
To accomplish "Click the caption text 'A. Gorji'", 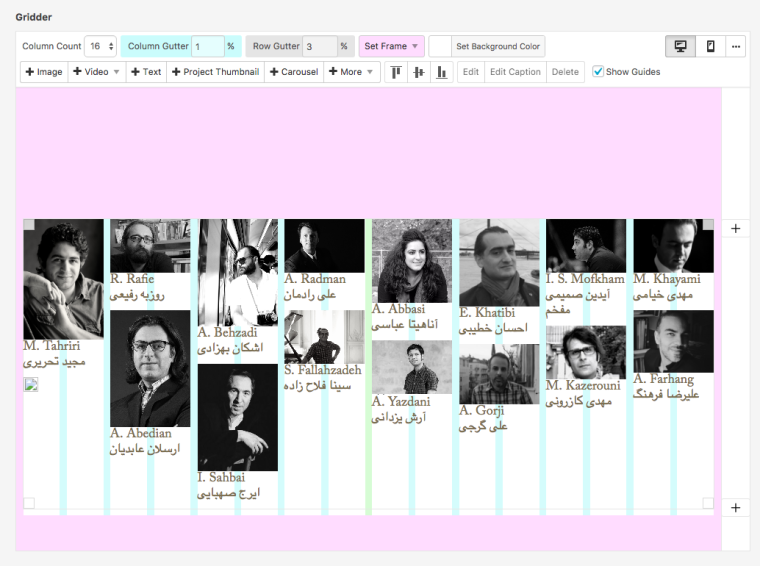I will coord(481,410).
